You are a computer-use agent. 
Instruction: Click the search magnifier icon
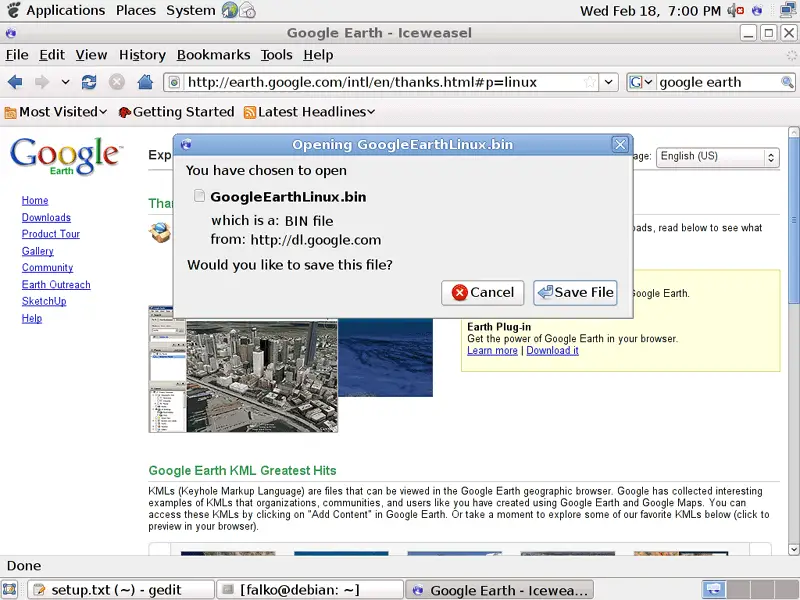pos(787,82)
